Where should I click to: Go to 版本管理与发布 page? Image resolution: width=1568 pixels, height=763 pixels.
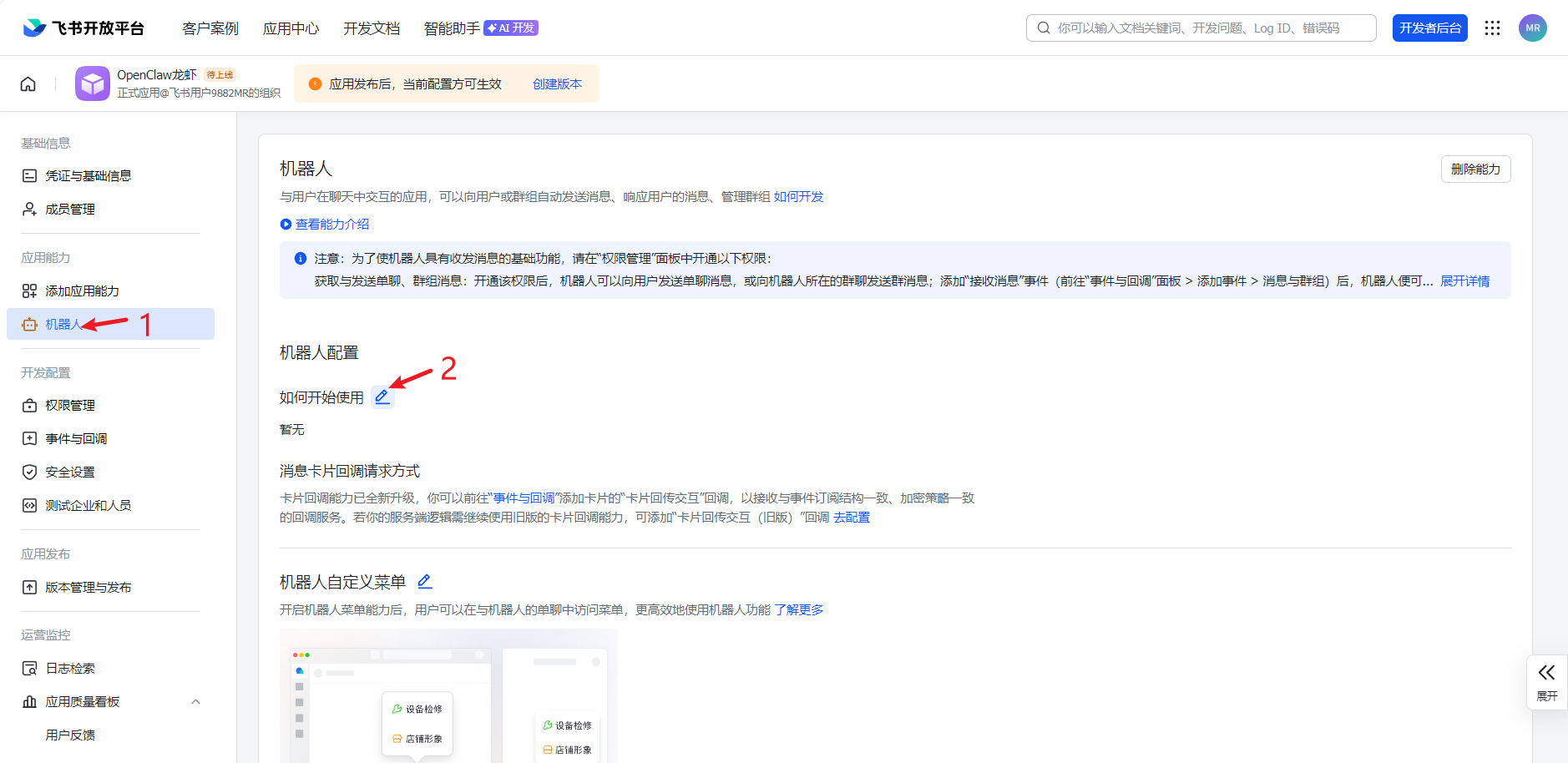pyautogui.click(x=88, y=588)
